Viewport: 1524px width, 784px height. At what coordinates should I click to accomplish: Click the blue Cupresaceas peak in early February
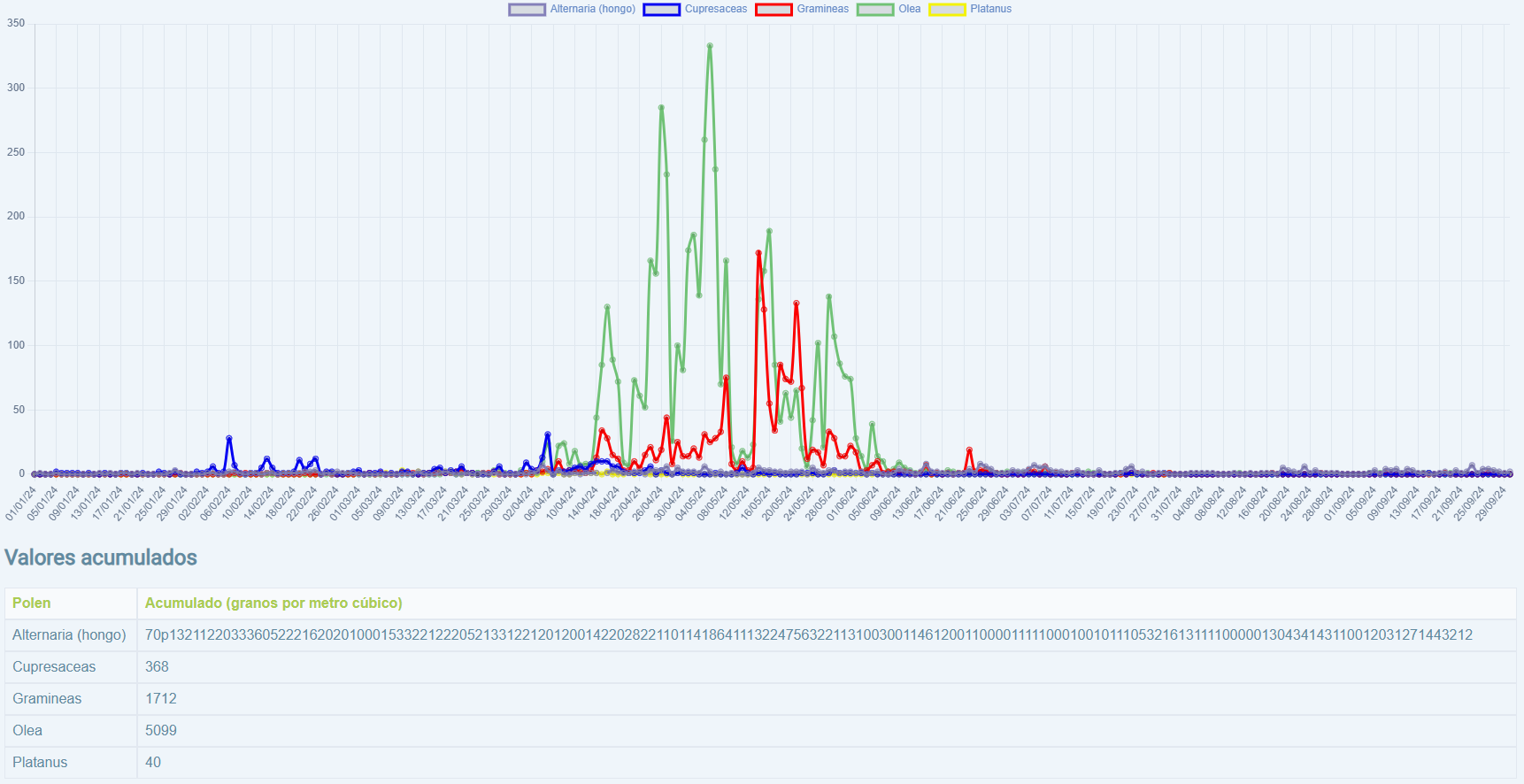pos(229,438)
